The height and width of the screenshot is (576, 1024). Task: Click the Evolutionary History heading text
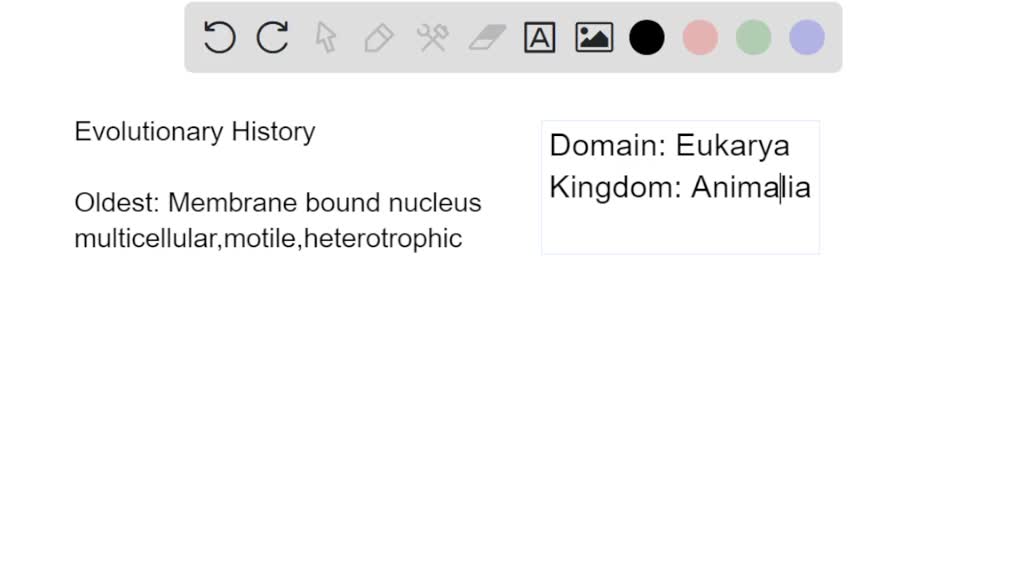click(194, 131)
